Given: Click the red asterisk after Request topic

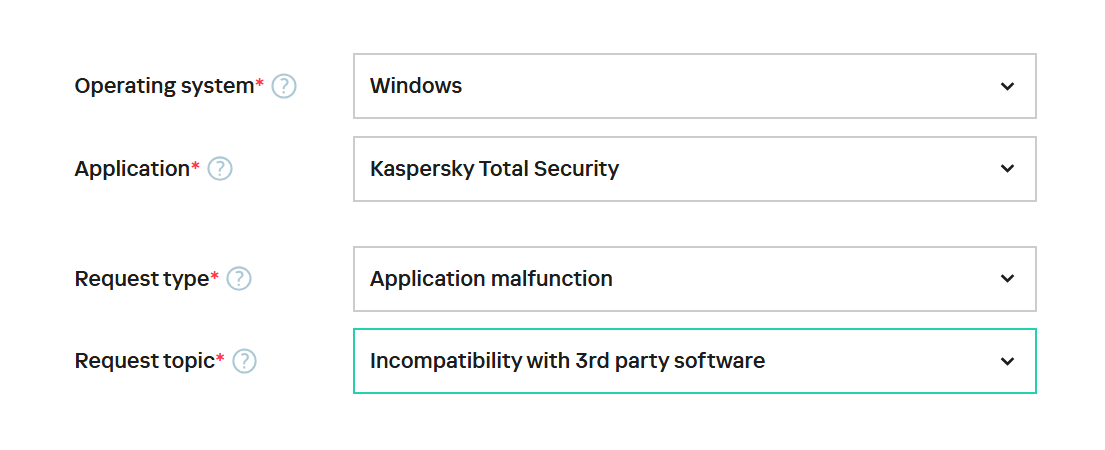Looking at the screenshot, I should tap(220, 358).
